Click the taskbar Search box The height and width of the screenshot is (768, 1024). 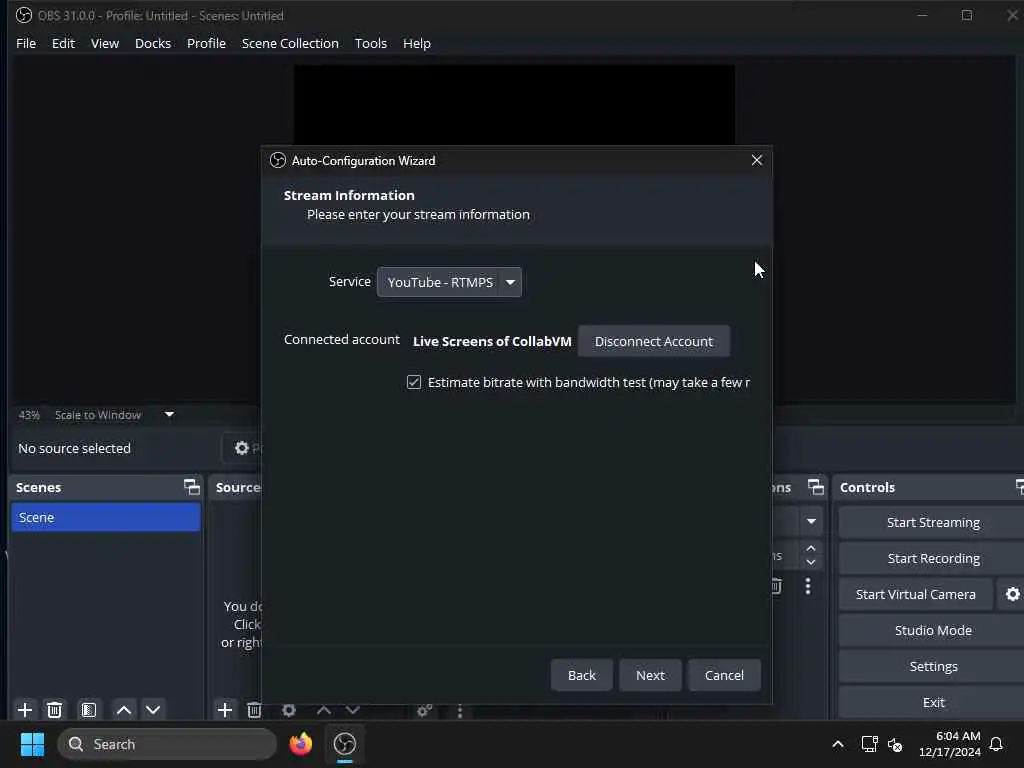tap(167, 744)
